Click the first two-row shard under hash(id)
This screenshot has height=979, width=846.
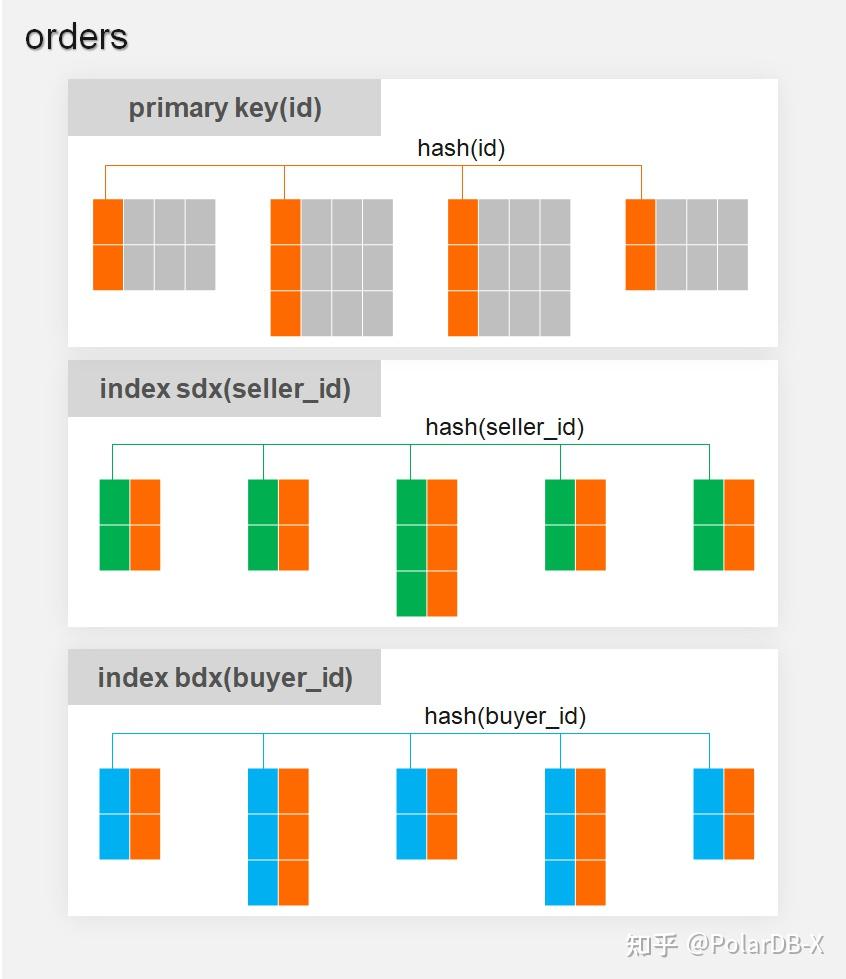tap(154, 245)
